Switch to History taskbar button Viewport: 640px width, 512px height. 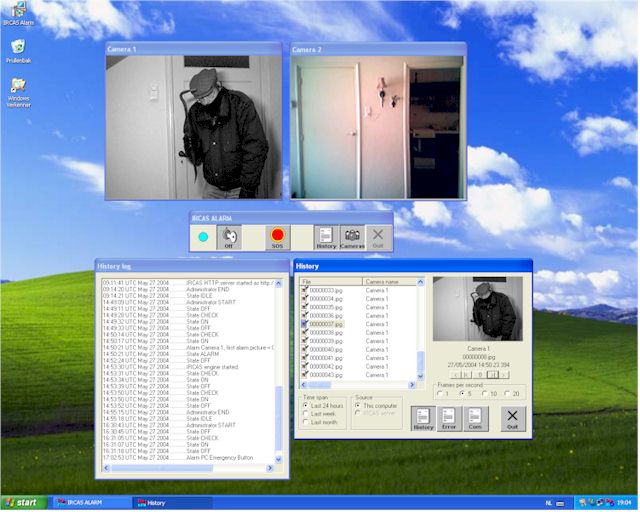click(x=172, y=503)
